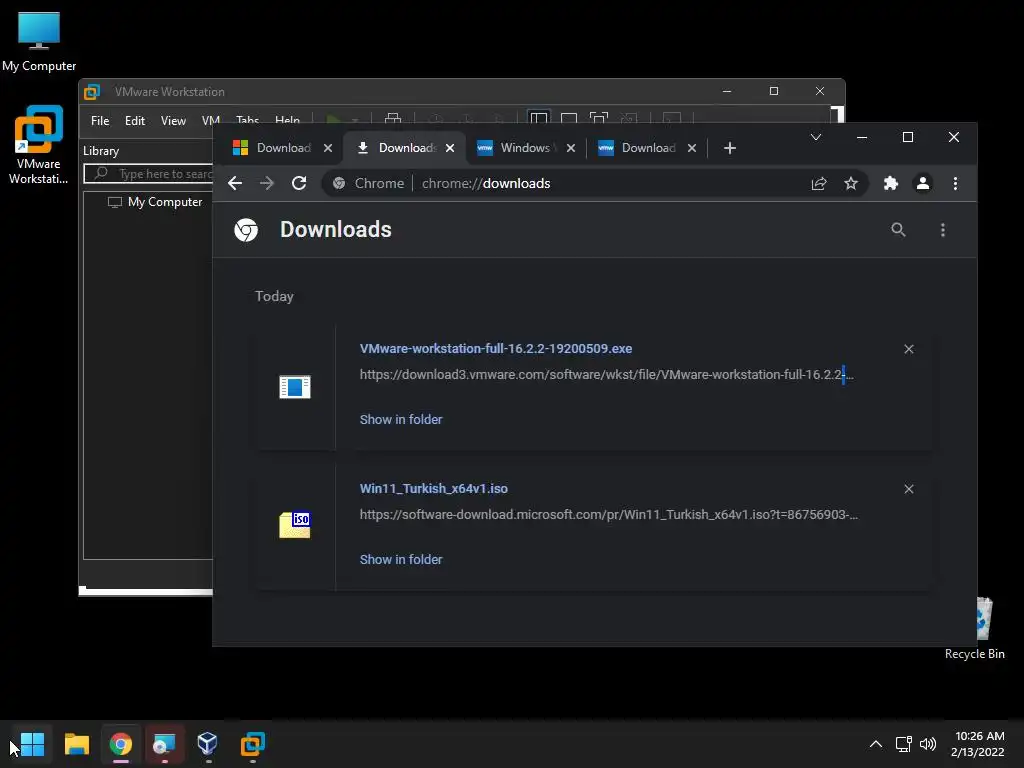Click the Chrome site info icon in address bar

click(x=339, y=184)
